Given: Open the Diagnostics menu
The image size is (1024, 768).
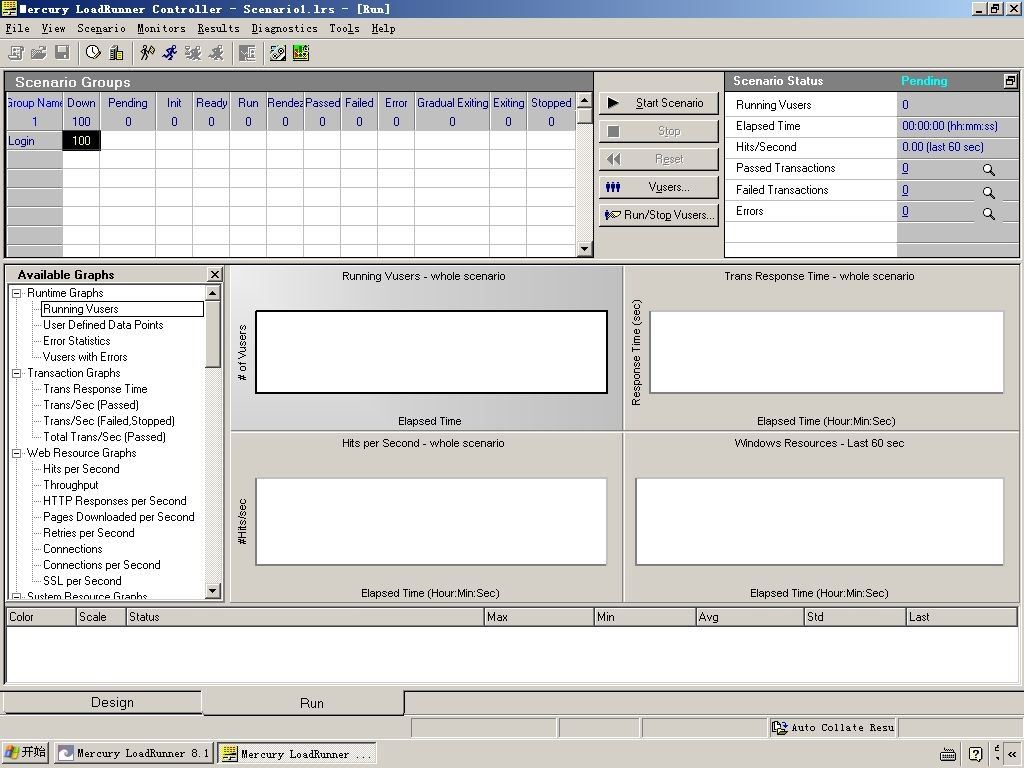Looking at the screenshot, I should tap(285, 28).
